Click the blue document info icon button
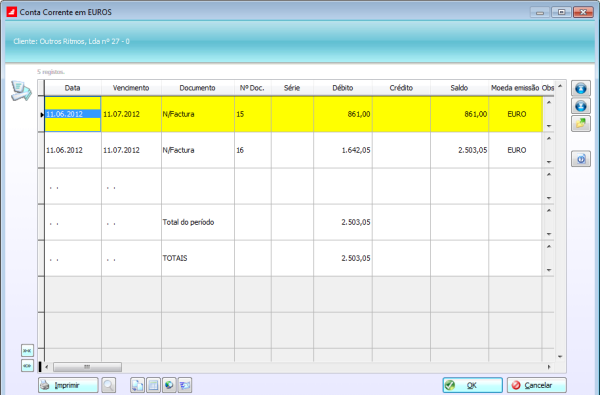 581,159
